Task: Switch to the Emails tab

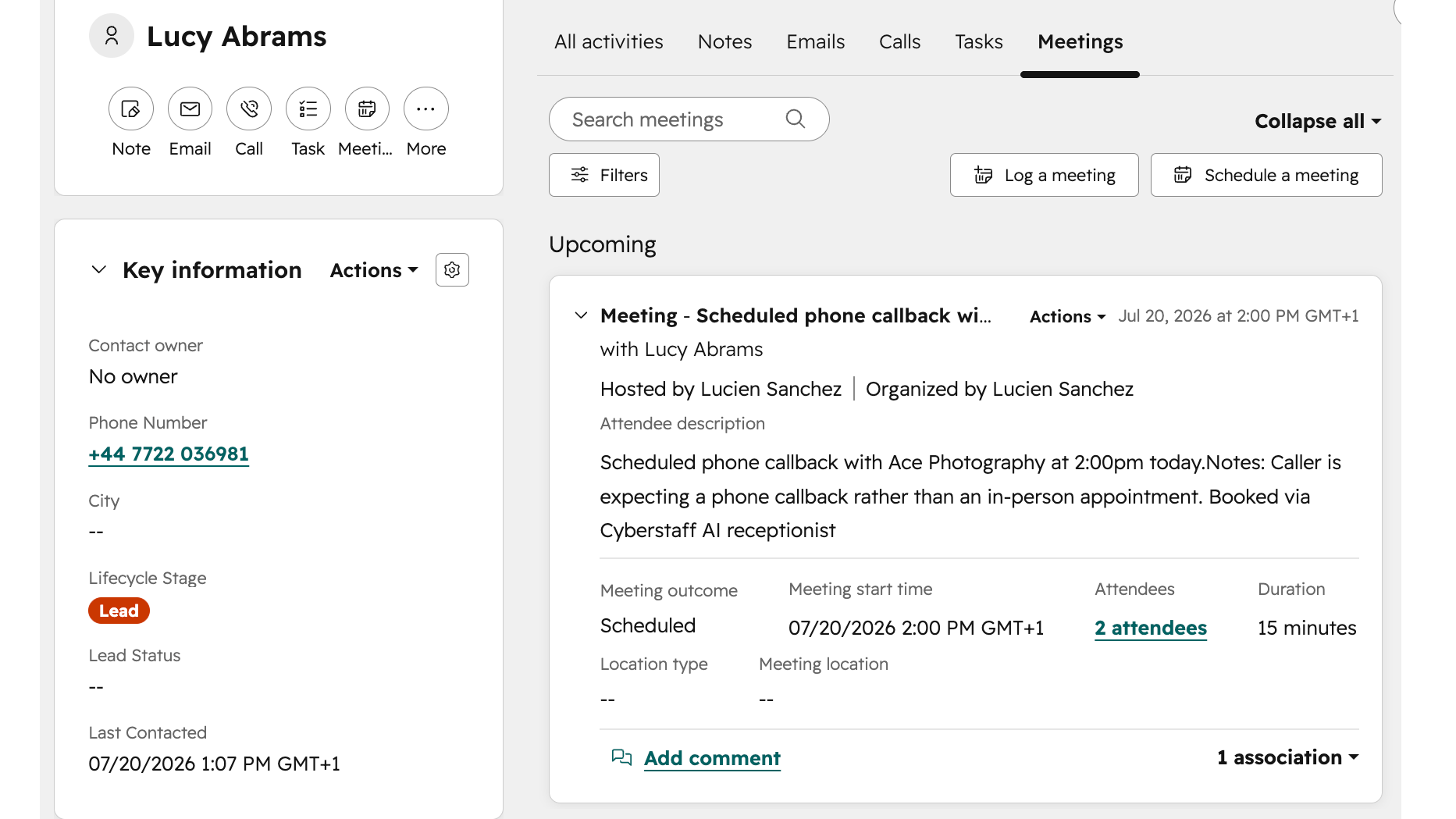Action: (815, 41)
